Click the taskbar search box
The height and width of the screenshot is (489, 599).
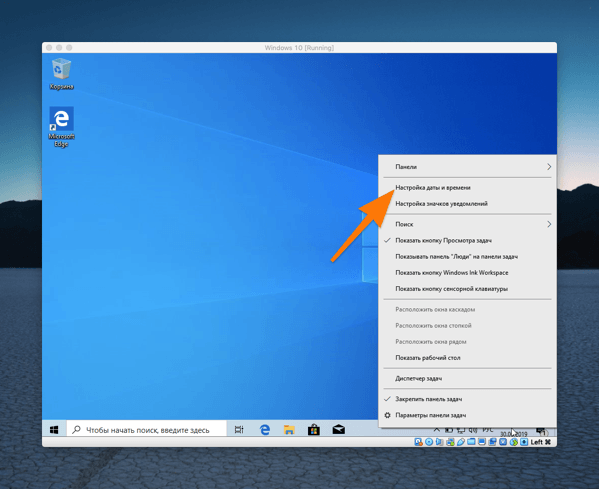[147, 430]
